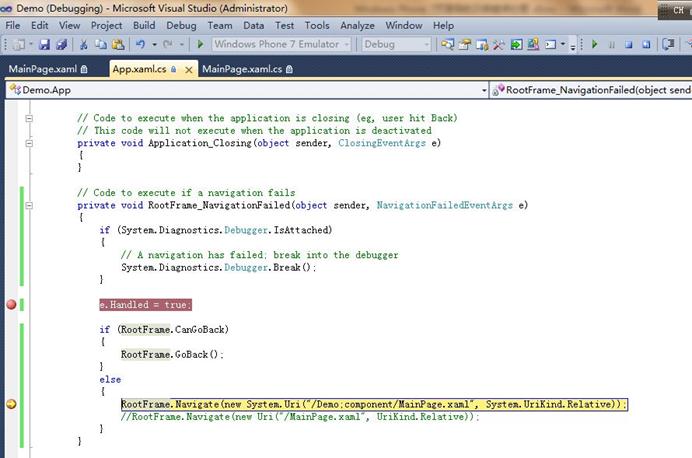Click the Save All toolbar icon
692x458 pixels.
(60, 44)
